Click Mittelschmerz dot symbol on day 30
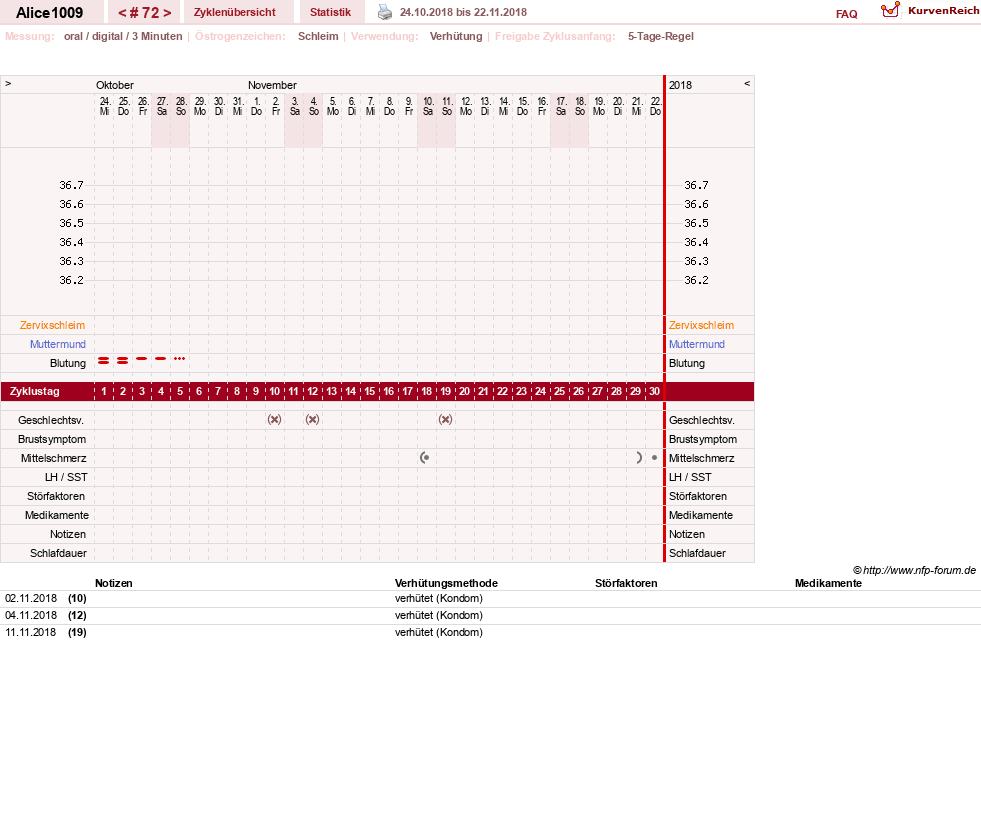This screenshot has width=981, height=822. pyautogui.click(x=654, y=458)
